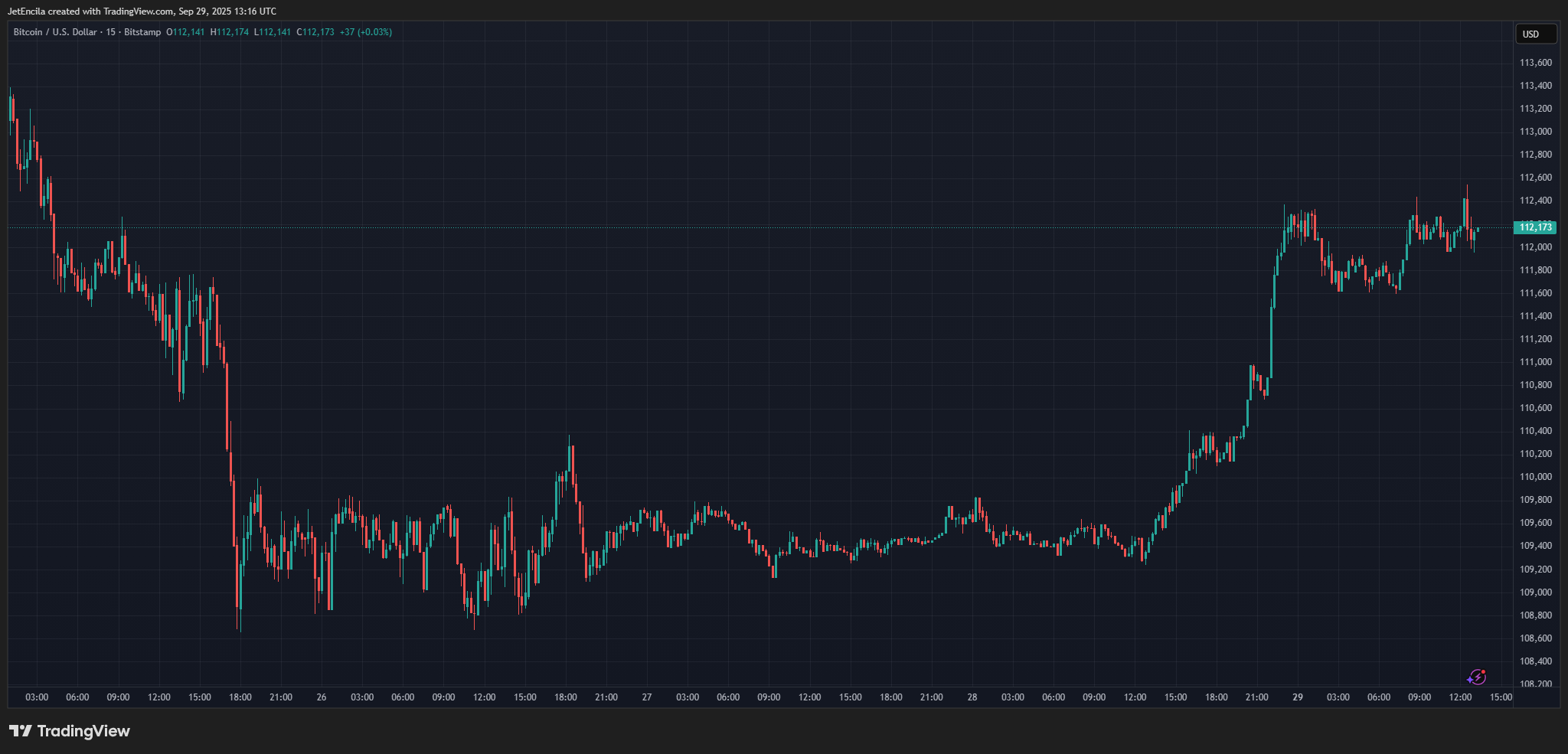This screenshot has width=1568, height=754.
Task: Click the 110,000 price axis label
Action: [1536, 477]
